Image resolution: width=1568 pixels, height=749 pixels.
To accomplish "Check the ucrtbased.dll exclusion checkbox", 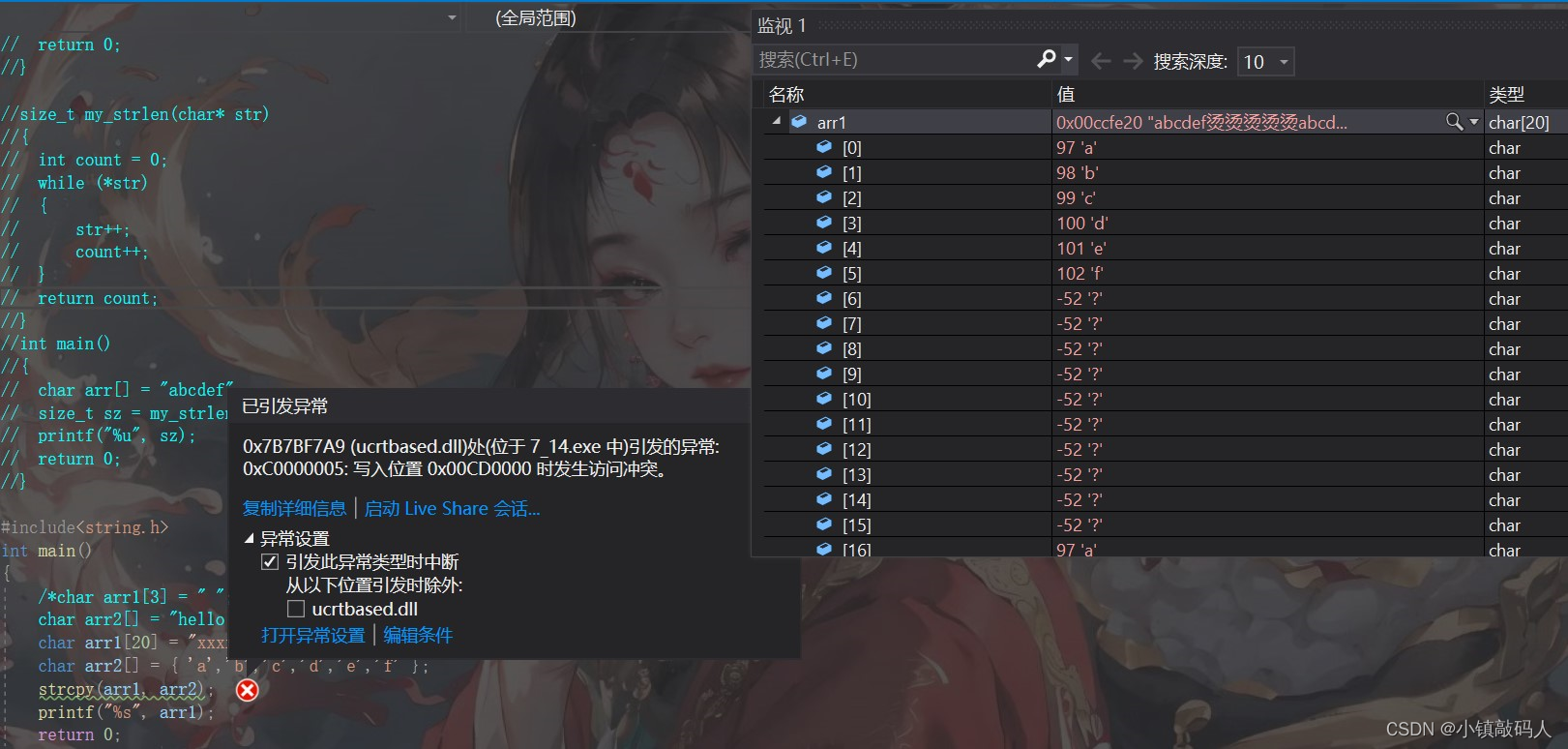I will [296, 609].
